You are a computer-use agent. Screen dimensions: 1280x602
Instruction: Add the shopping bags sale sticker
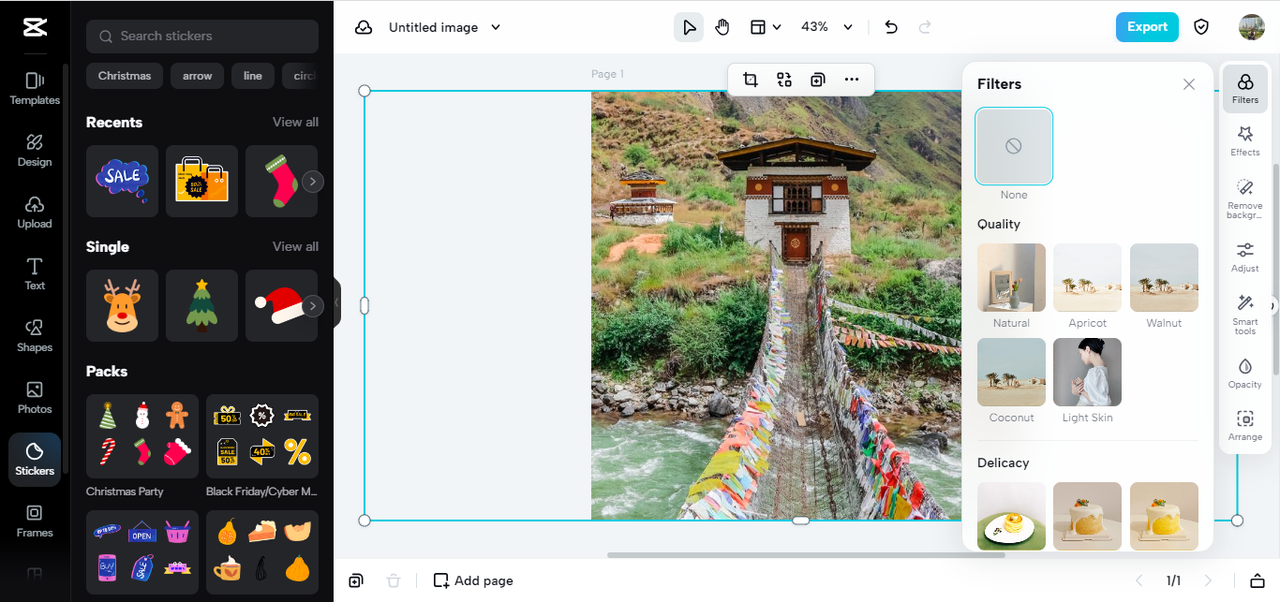[202, 181]
